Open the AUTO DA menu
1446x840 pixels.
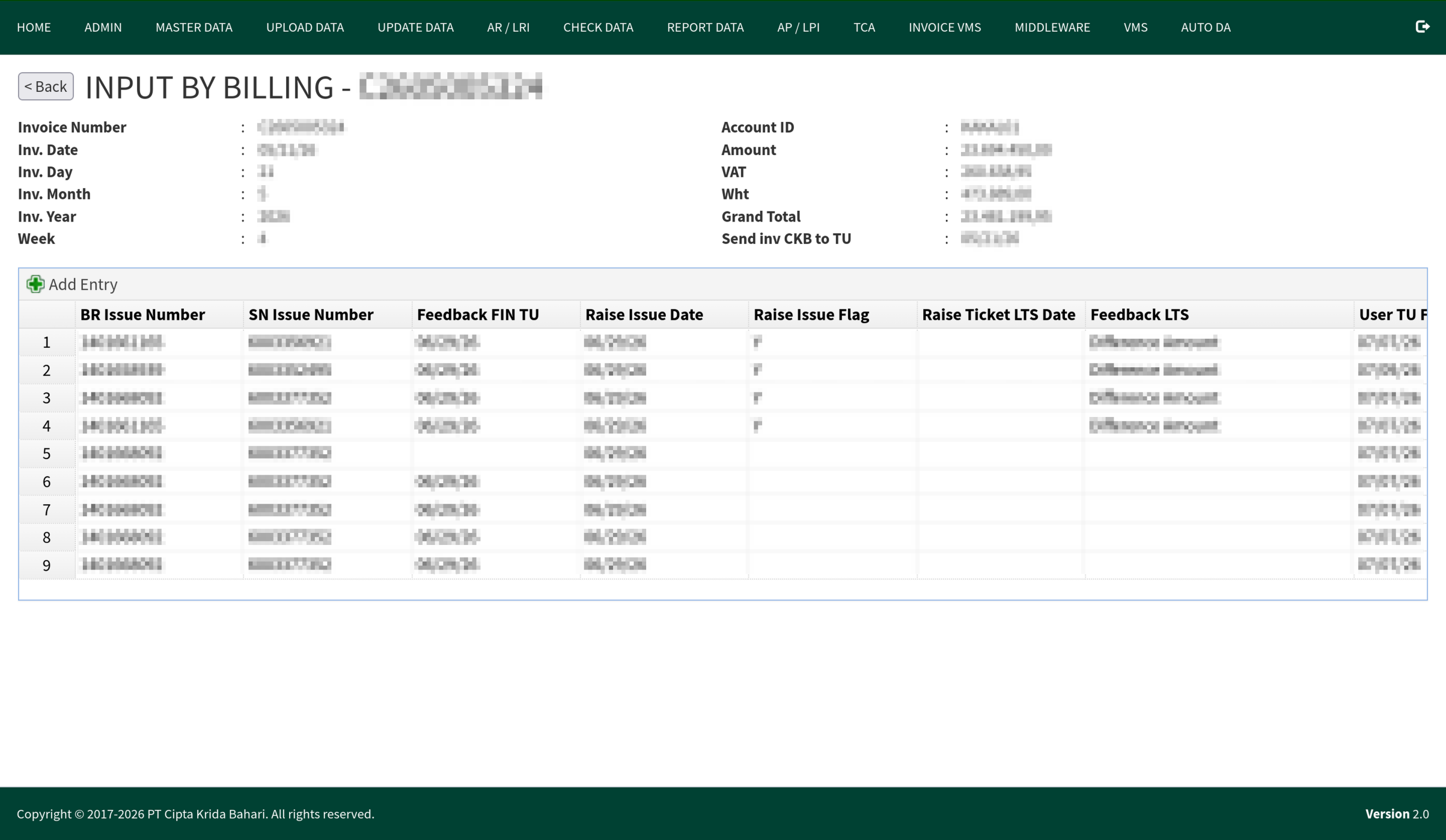coord(1206,28)
